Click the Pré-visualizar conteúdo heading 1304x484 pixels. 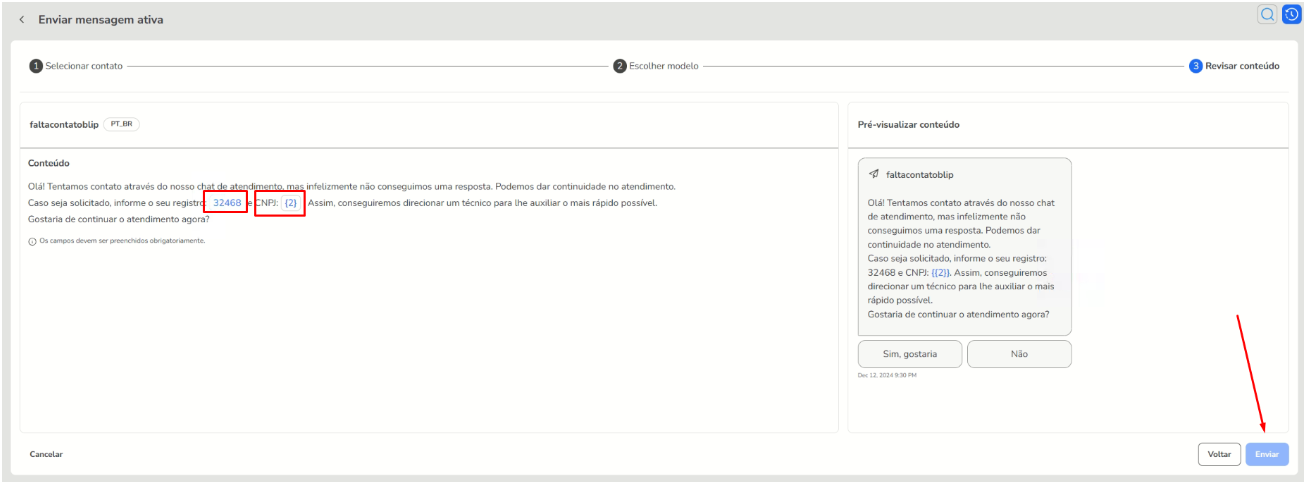click(x=908, y=125)
